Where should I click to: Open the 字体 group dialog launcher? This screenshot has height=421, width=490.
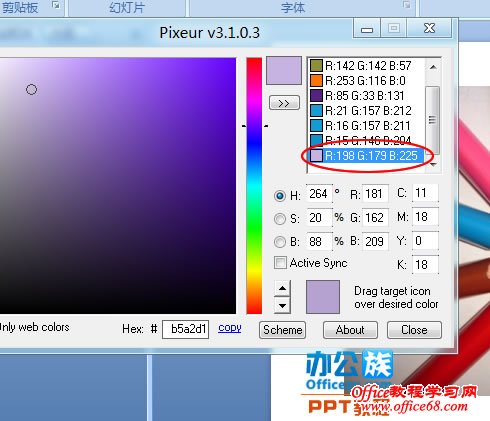[407, 5]
